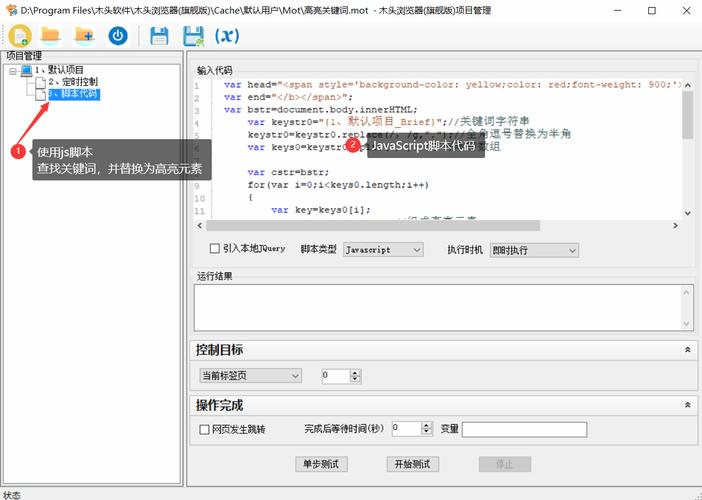Screen dimensions: 702x500
Task: Click the 完成后等待时间 number field
Action: coord(407,429)
